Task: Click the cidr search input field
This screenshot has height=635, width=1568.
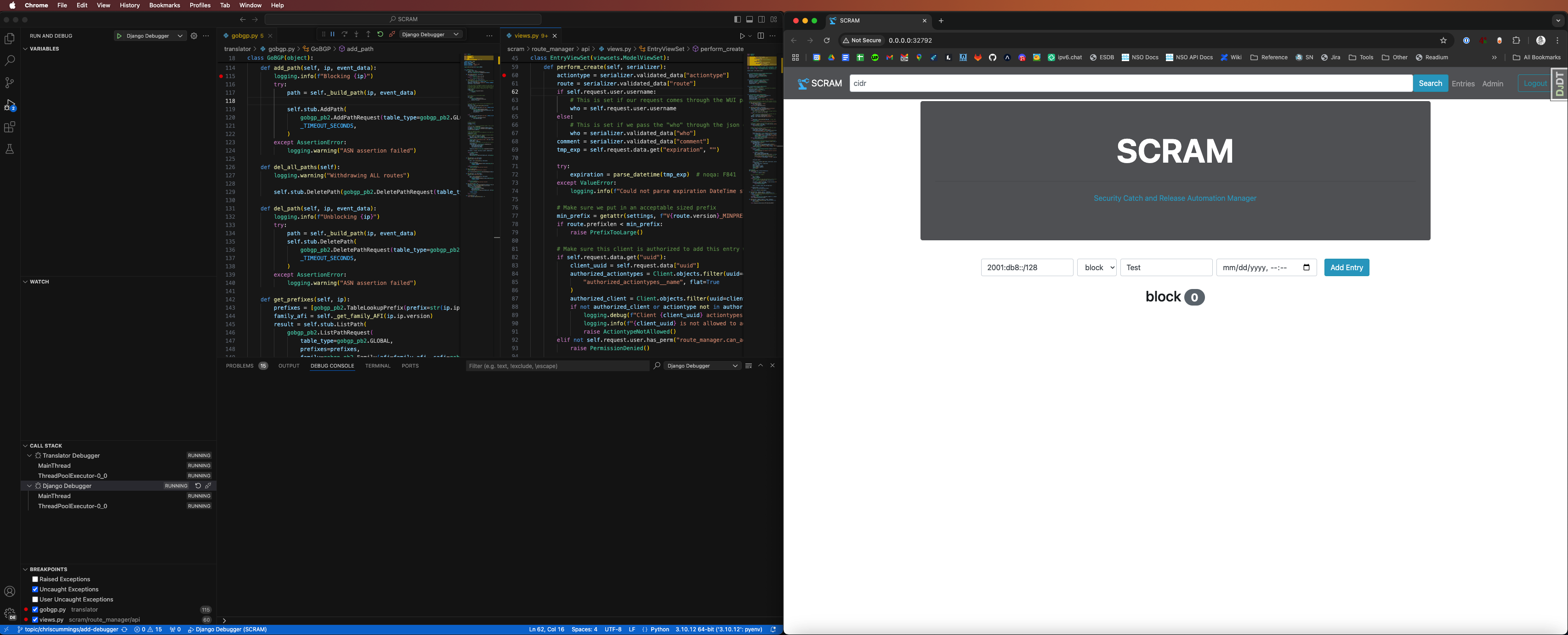Action: (x=1131, y=84)
